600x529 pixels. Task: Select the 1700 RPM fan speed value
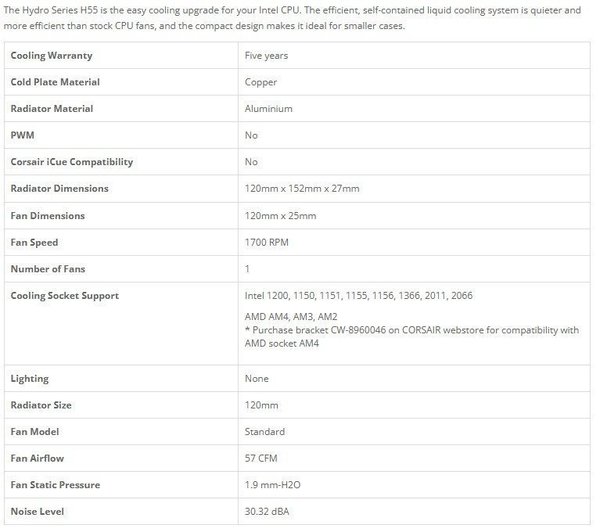[267, 243]
